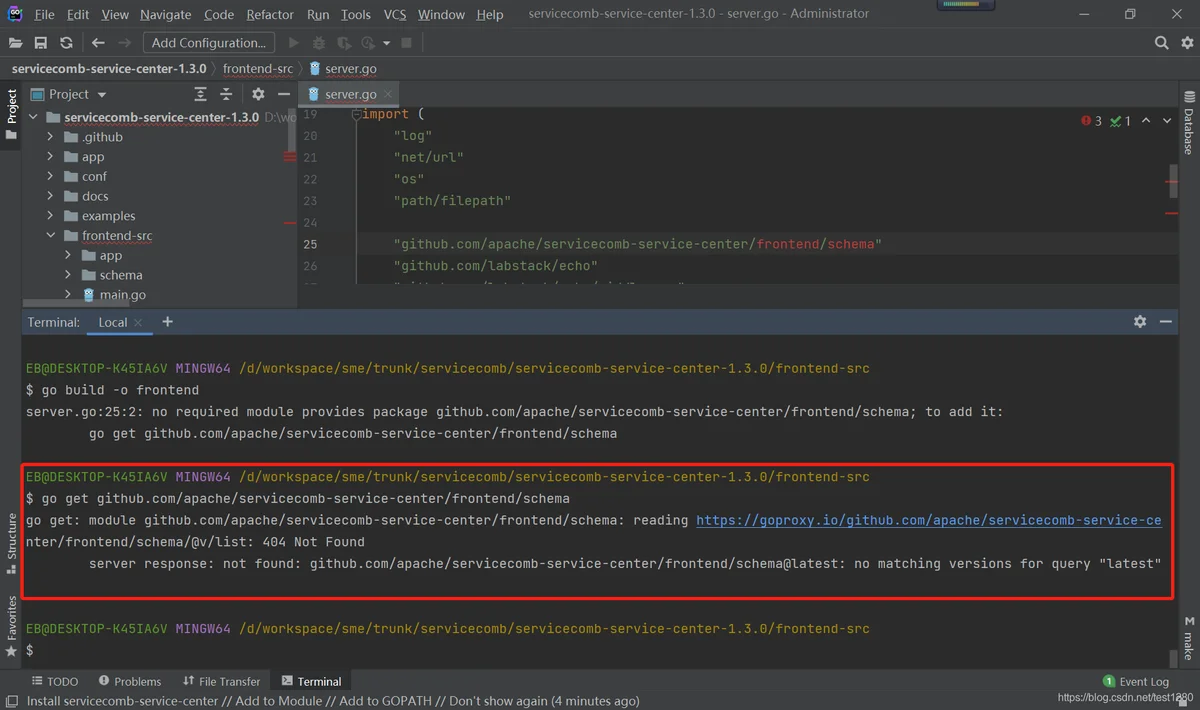Click the Open folder toolbar icon
This screenshot has height=710, width=1200.
(x=15, y=43)
